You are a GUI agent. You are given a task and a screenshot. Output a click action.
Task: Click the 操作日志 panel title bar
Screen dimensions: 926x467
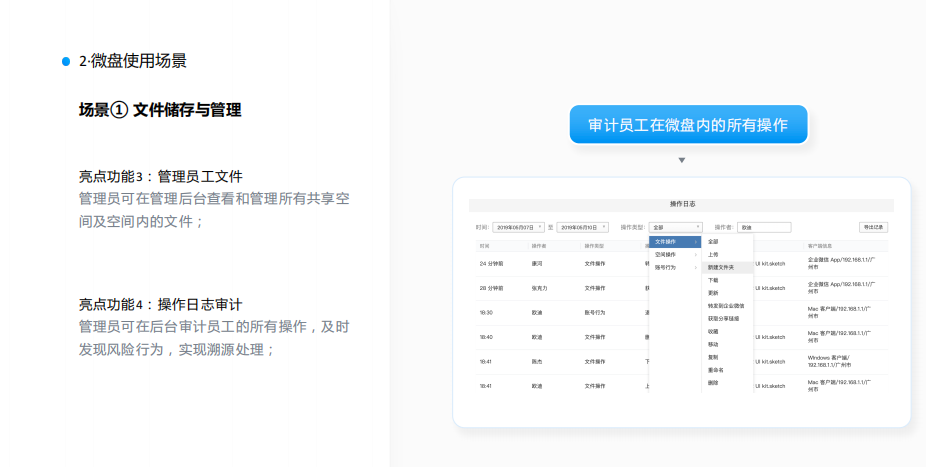[681, 204]
